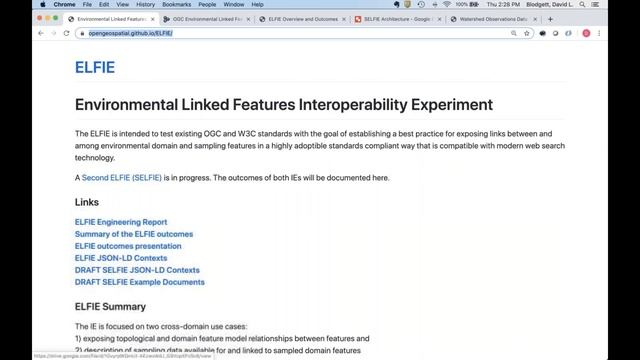Open Notification Center list icon
The image size is (640, 360).
(x=595, y=4)
